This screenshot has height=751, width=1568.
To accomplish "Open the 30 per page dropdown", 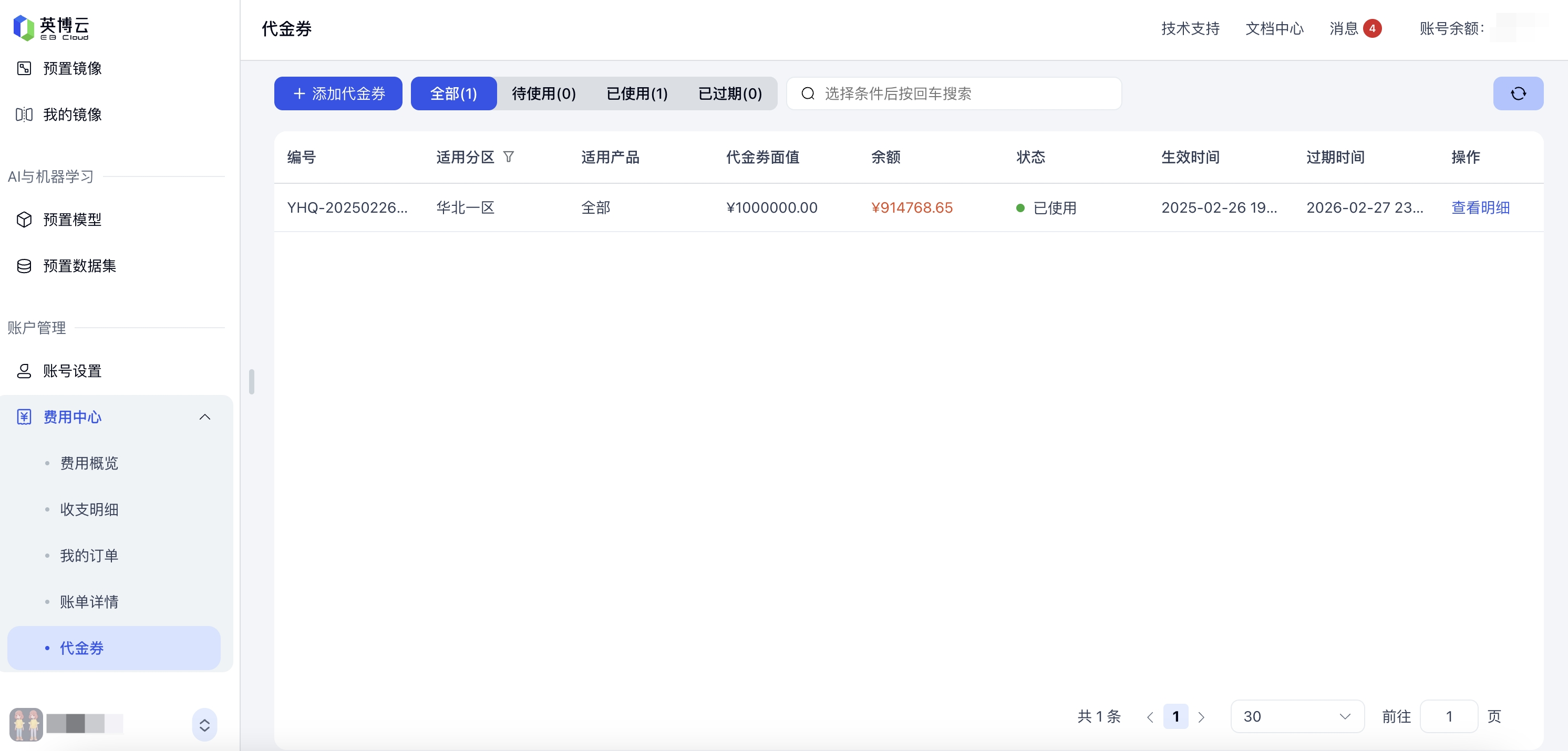I will (x=1296, y=716).
